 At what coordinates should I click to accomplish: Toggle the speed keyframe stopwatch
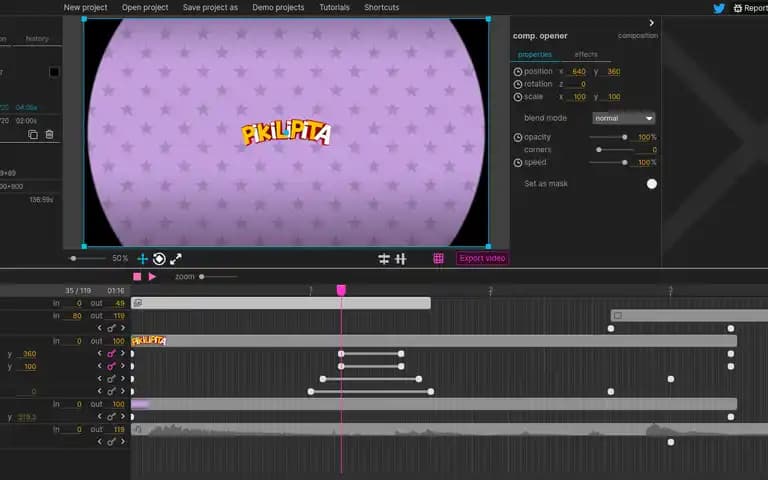[x=518, y=163]
